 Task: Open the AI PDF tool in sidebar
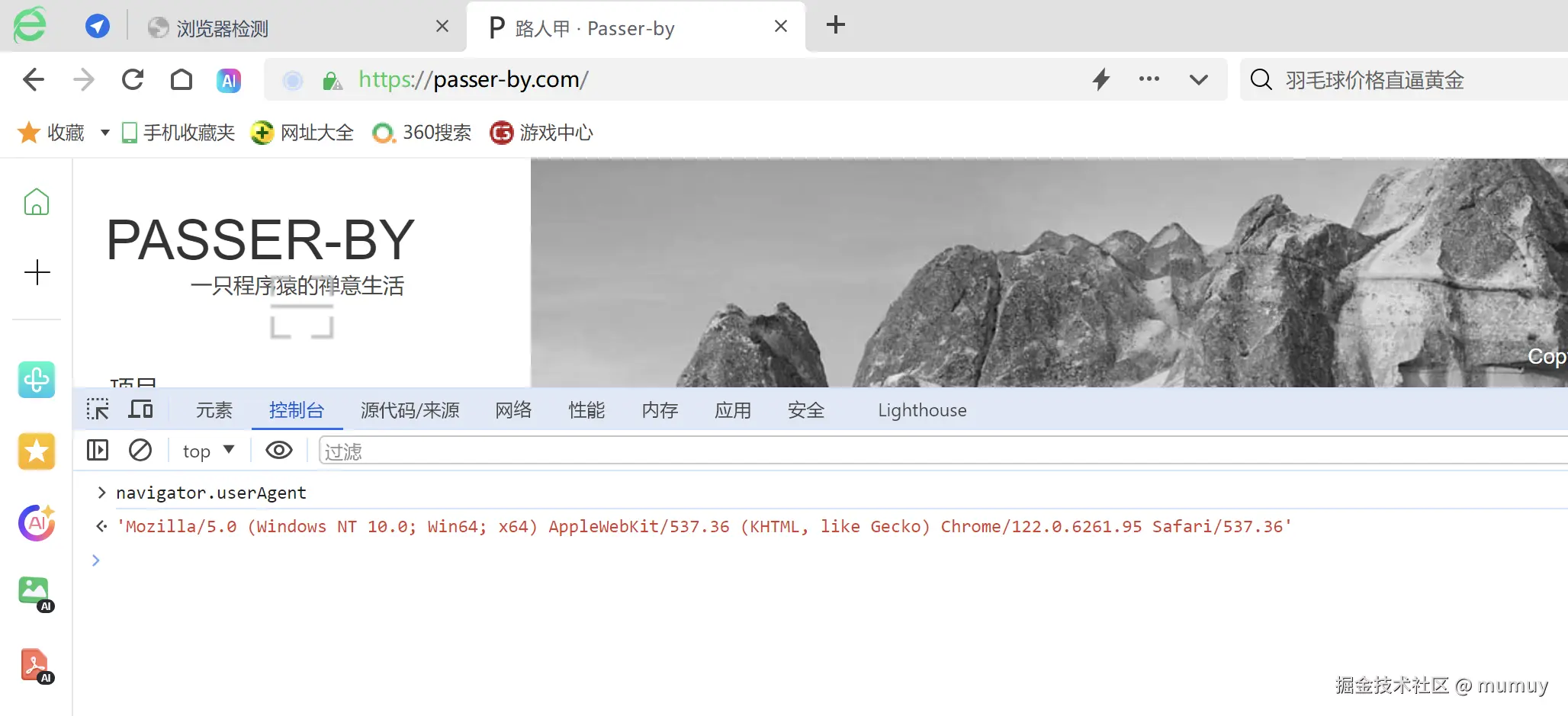coord(36,666)
